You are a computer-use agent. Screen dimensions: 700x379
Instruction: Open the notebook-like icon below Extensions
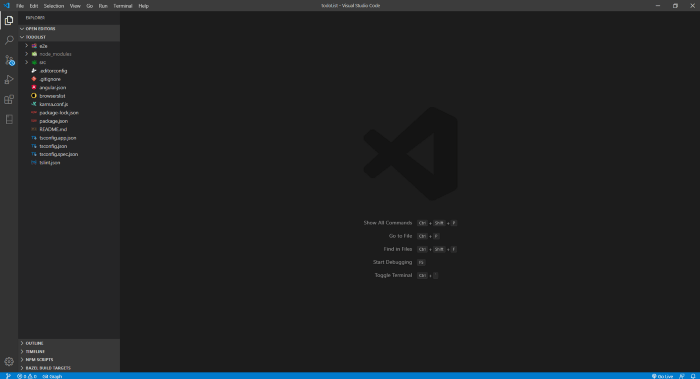(x=9, y=119)
